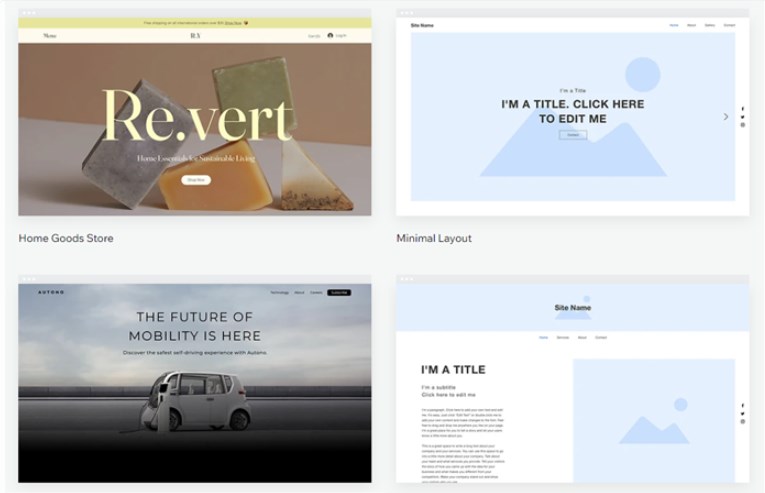The height and width of the screenshot is (493, 765).
Task: Click the Facebook icon in the bottom-right template
Action: (x=743, y=406)
